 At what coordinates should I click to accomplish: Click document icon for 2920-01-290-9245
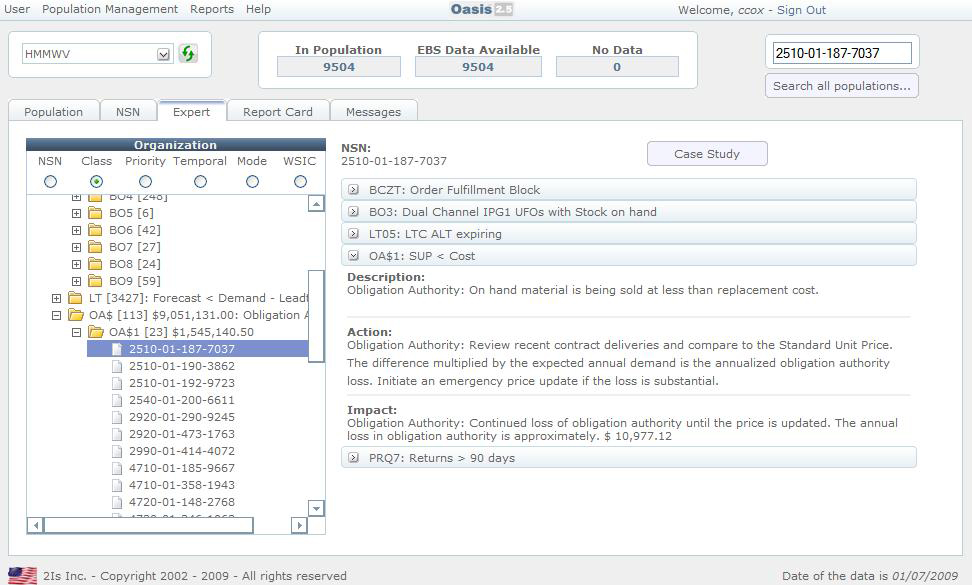(117, 417)
